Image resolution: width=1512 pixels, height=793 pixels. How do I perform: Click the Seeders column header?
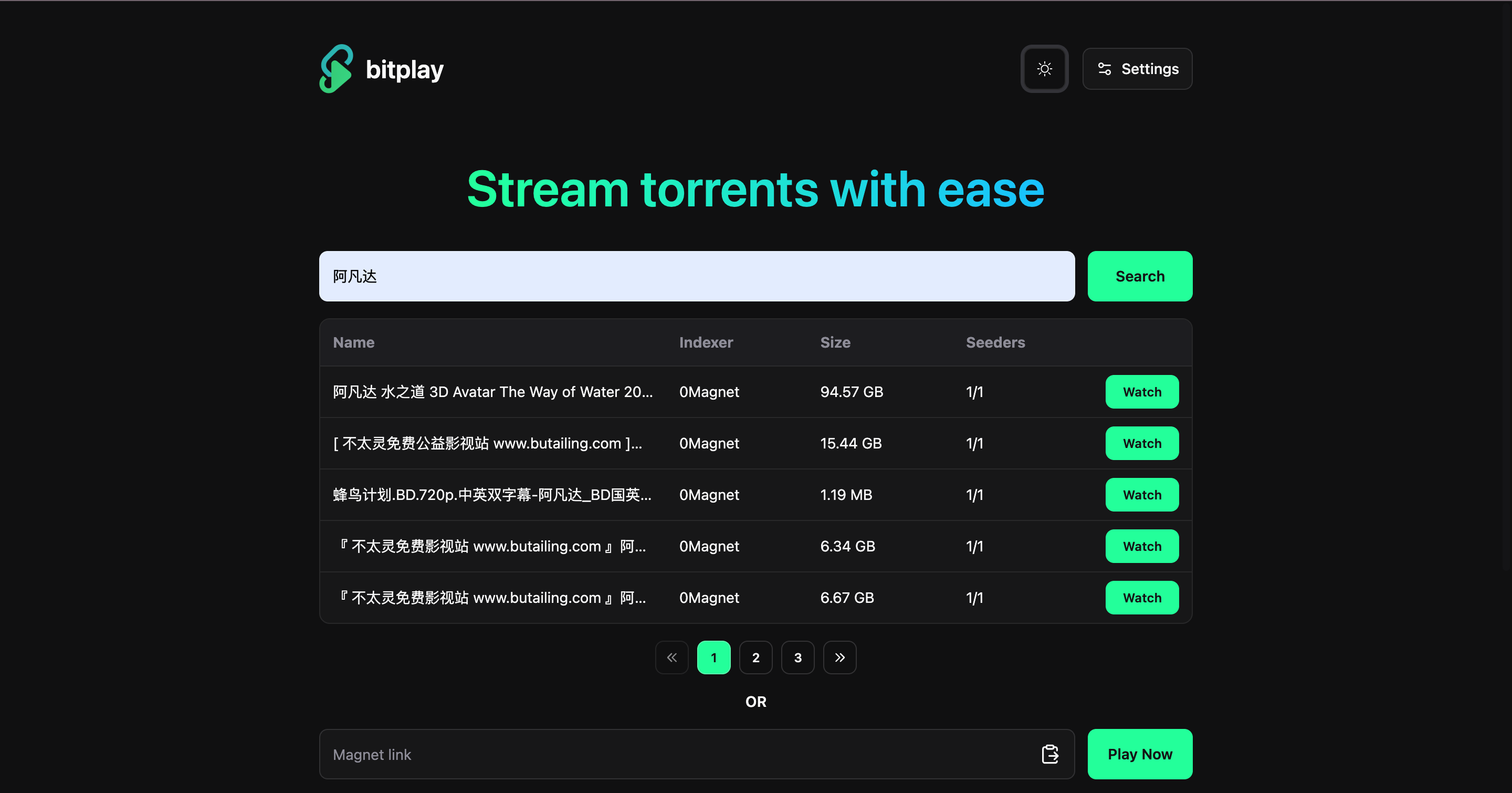tap(995, 342)
